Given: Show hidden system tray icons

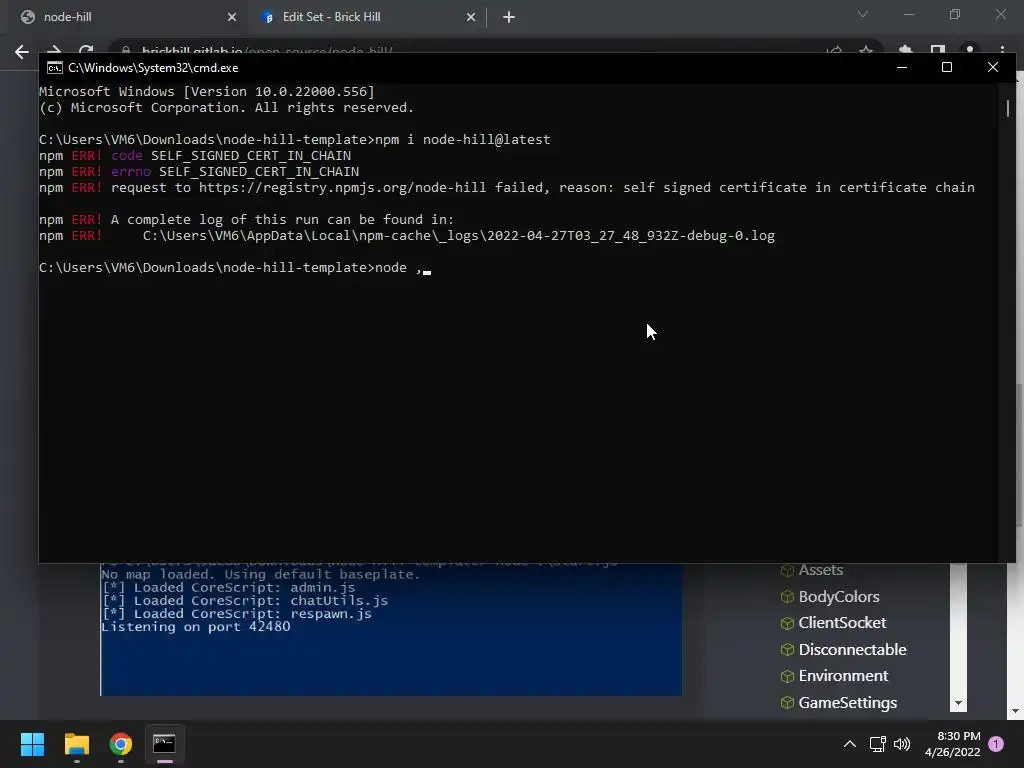Looking at the screenshot, I should [x=850, y=744].
